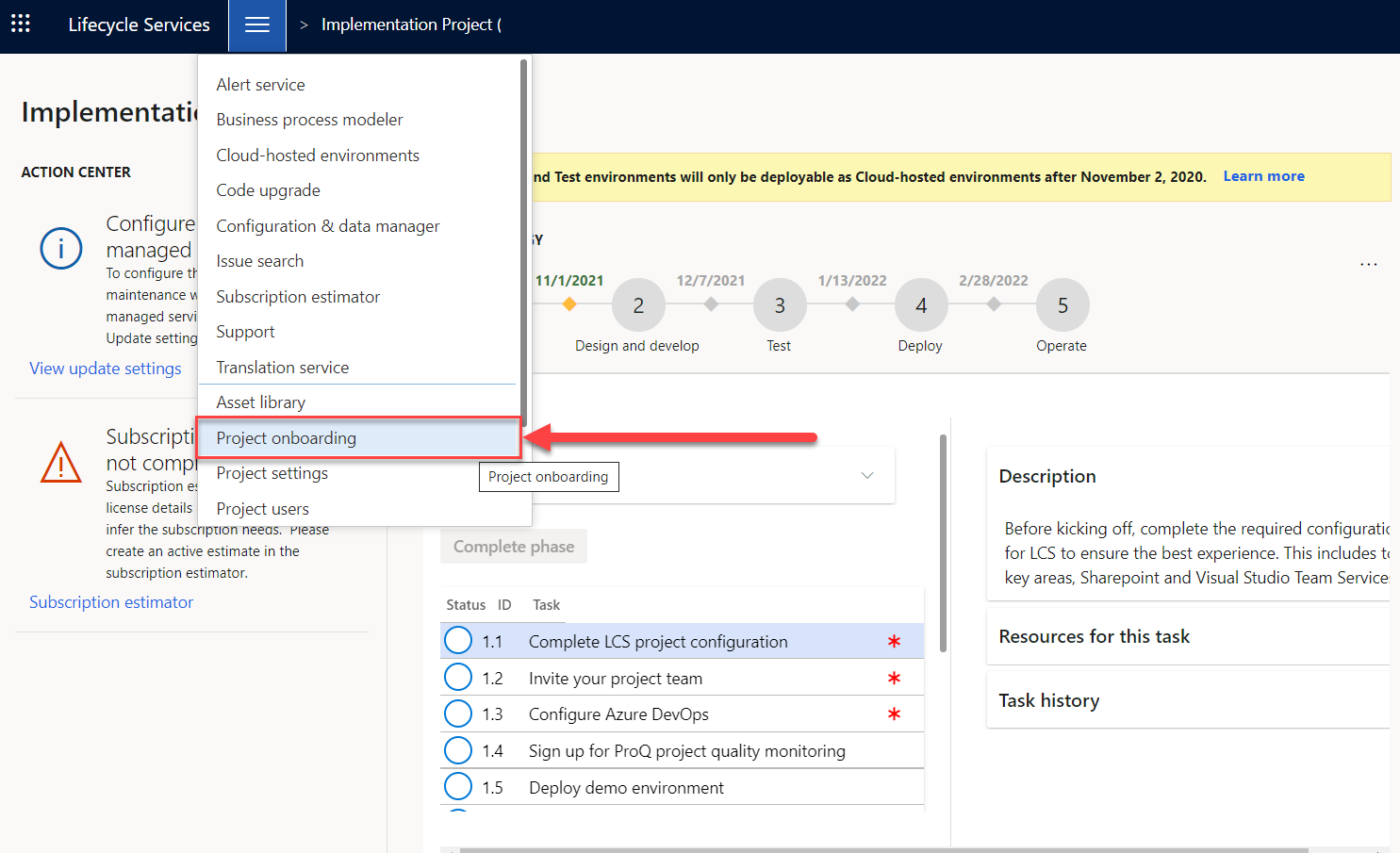The image size is (1400, 853).
Task: Click the 2/28/2022 milestone diamond
Action: 994,303
